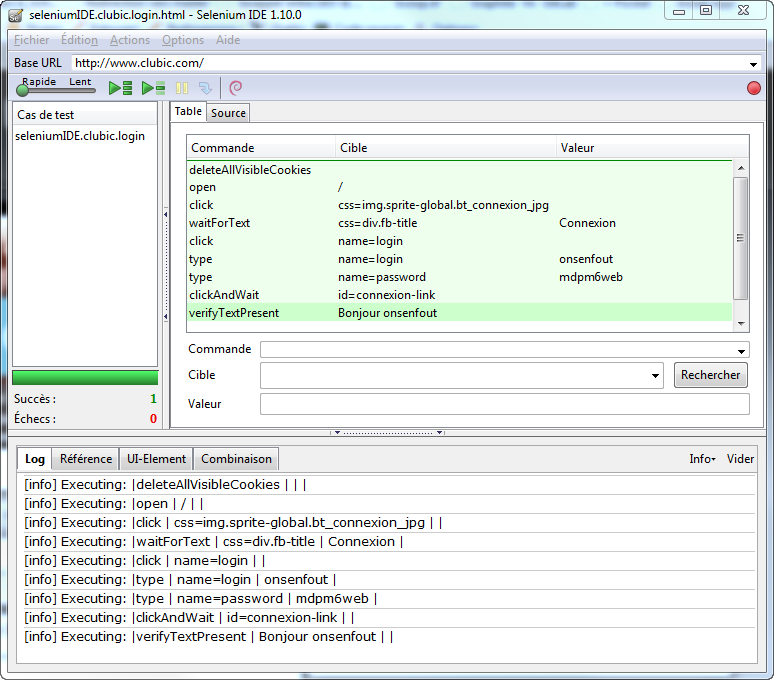The image size is (774, 680).
Task: Click the command table scrollbar thumb
Action: click(x=740, y=238)
